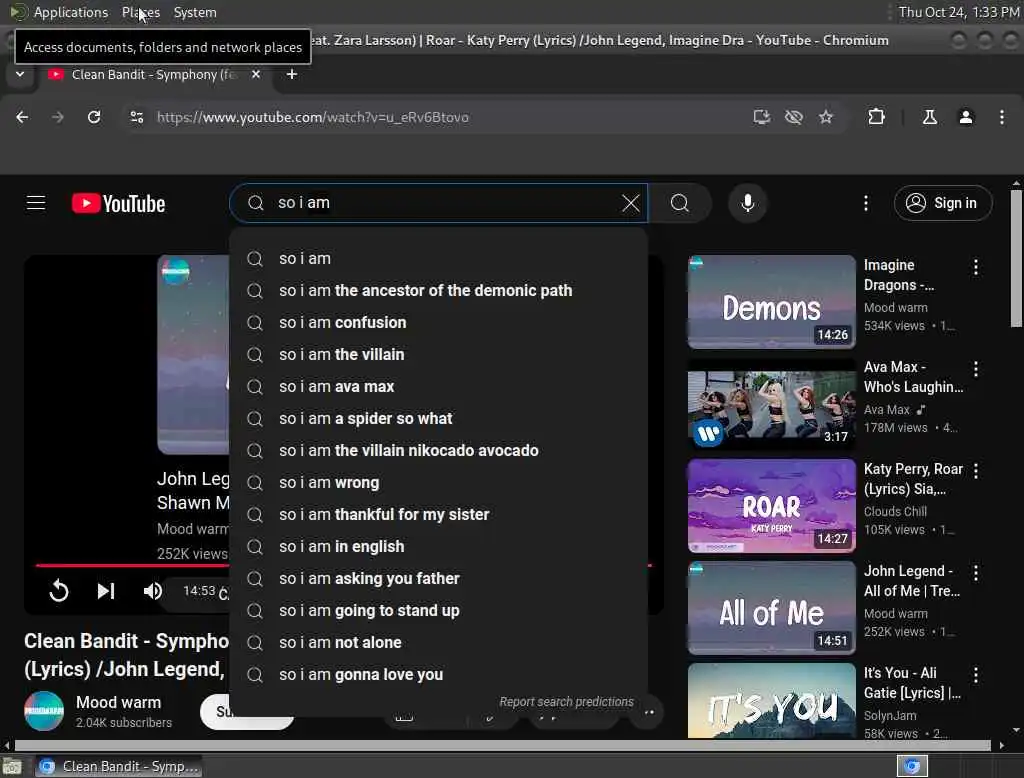Click the magnifier search submit button
Viewport: 1024px width, 778px height.
tap(680, 203)
